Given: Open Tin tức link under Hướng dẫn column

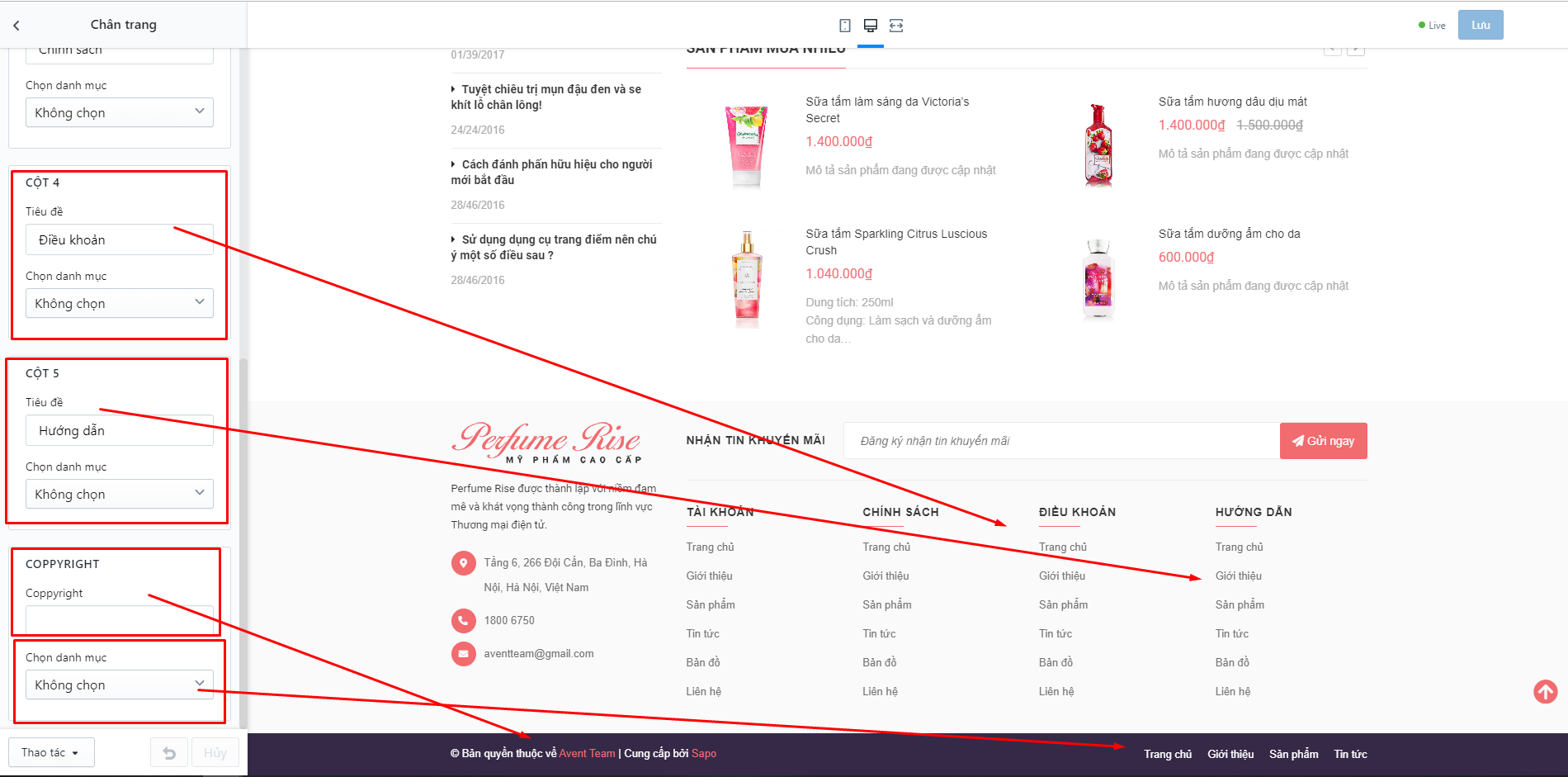Looking at the screenshot, I should (1232, 634).
